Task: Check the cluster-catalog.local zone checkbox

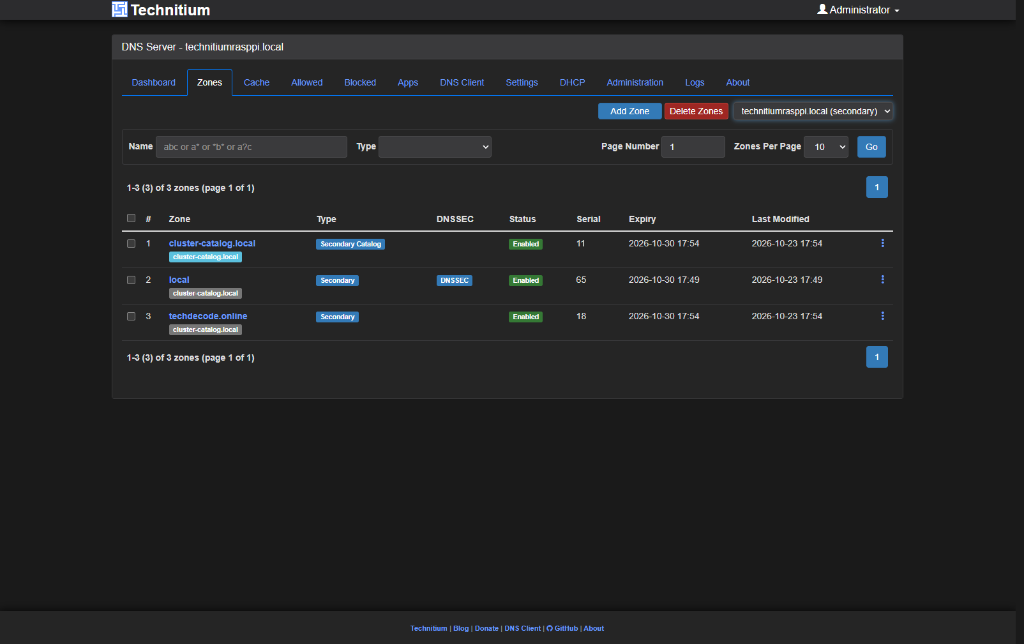Action: click(131, 244)
